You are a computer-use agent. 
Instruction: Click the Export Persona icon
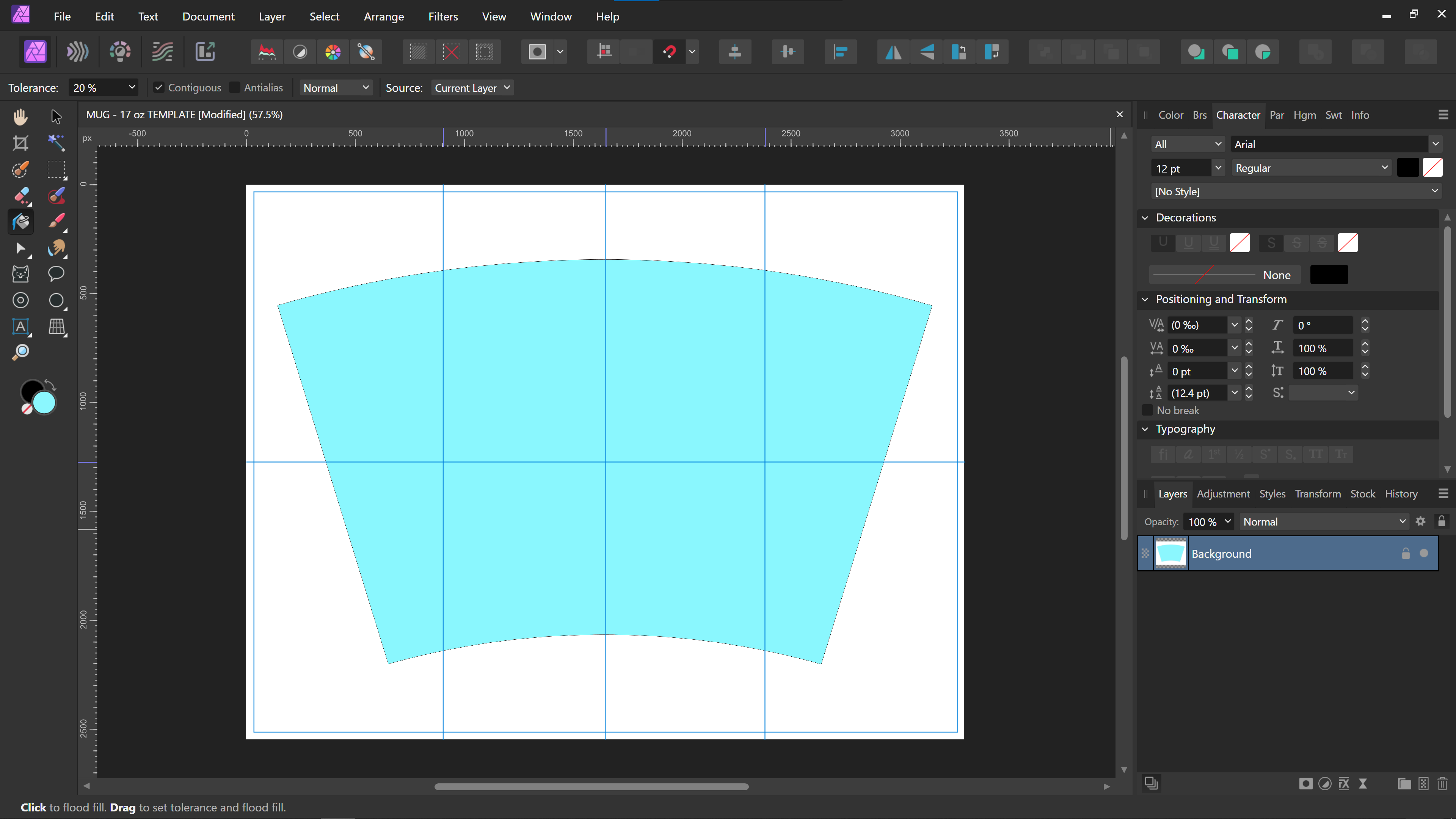205,52
